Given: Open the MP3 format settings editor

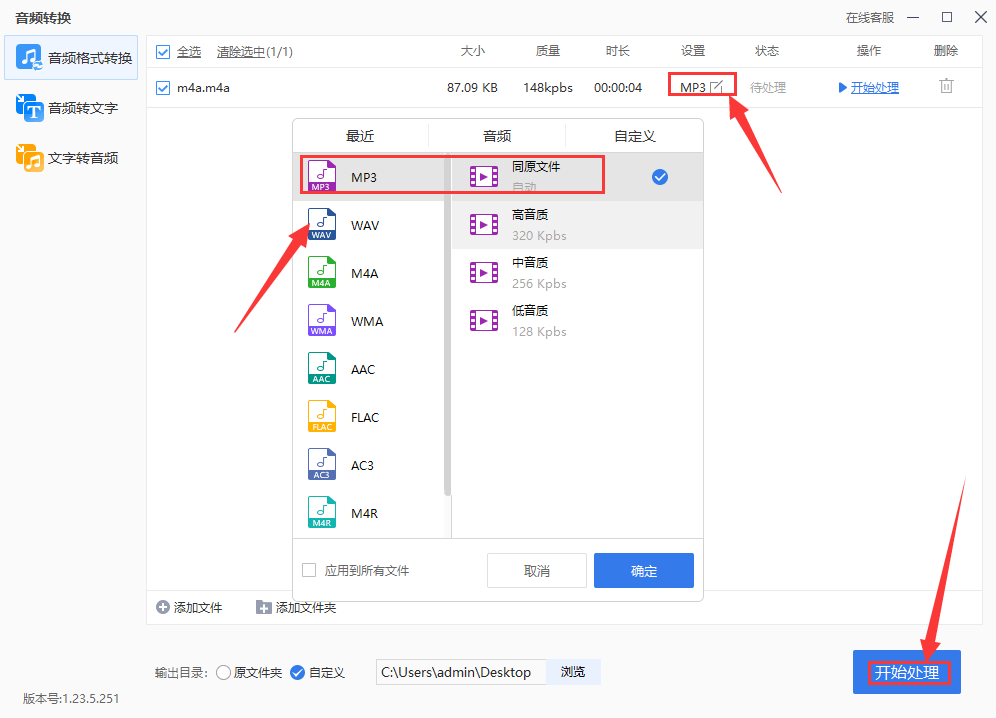Looking at the screenshot, I should pyautogui.click(x=701, y=85).
